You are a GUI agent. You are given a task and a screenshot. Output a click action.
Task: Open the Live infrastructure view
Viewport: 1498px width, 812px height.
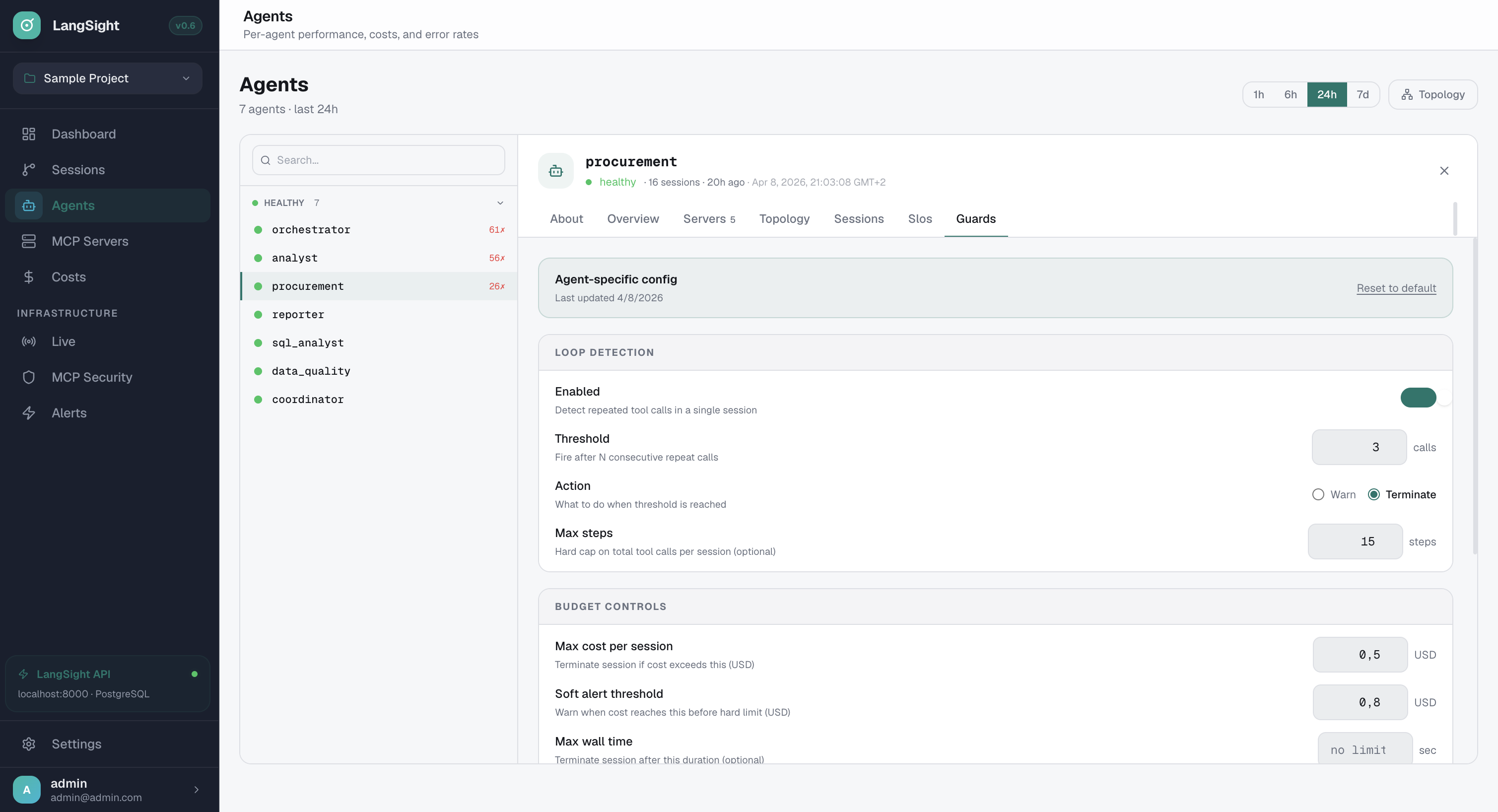pyautogui.click(x=108, y=341)
